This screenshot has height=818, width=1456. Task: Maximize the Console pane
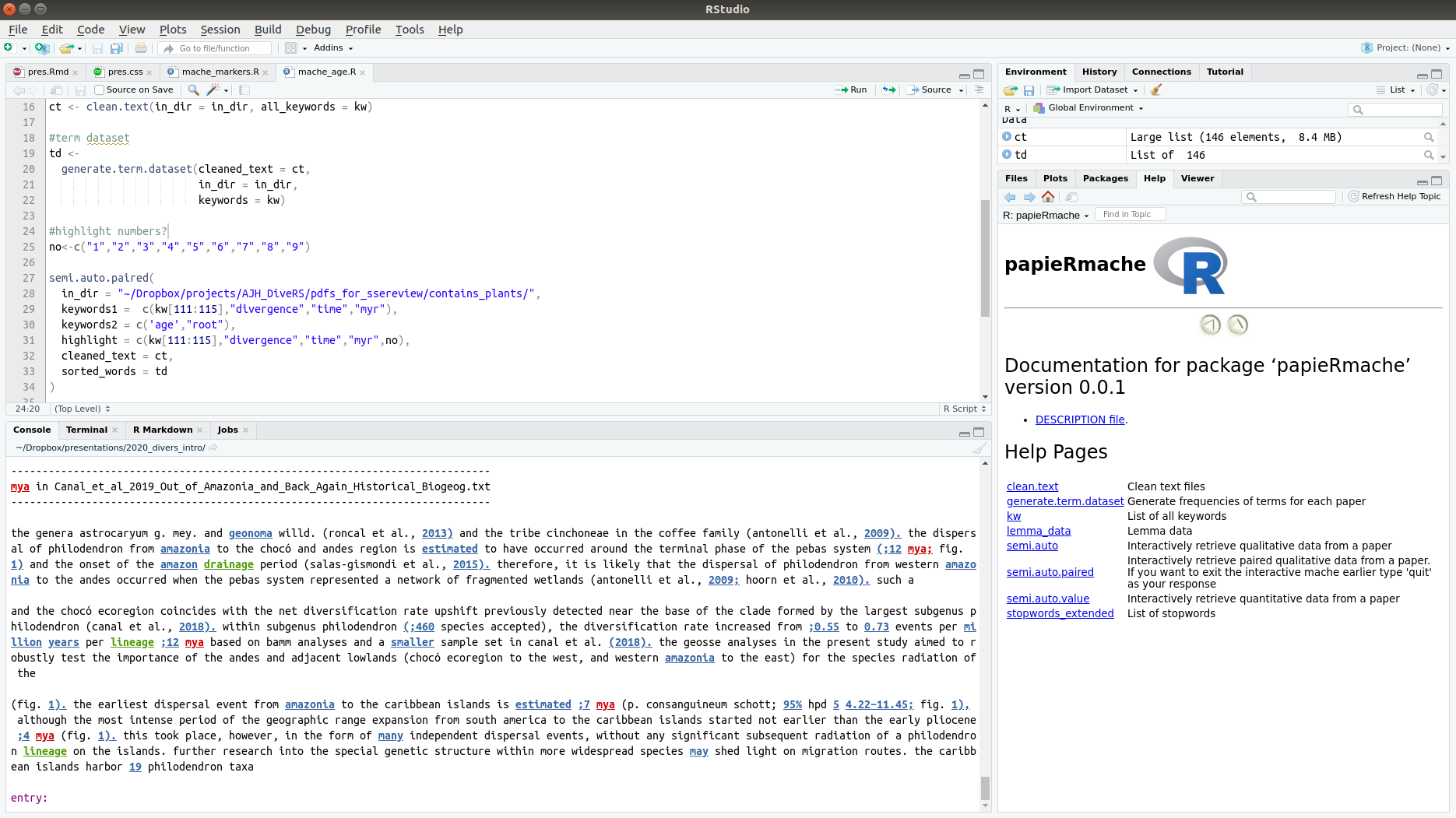979,433
